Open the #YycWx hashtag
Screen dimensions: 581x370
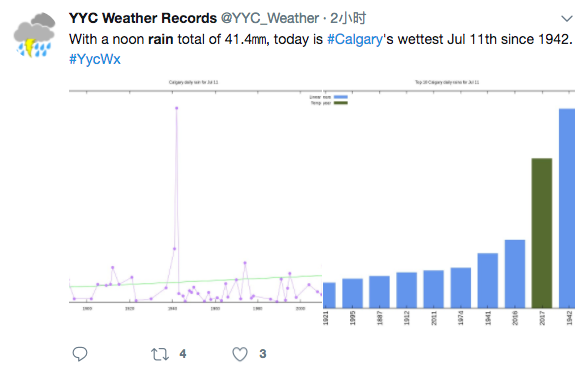[95, 59]
